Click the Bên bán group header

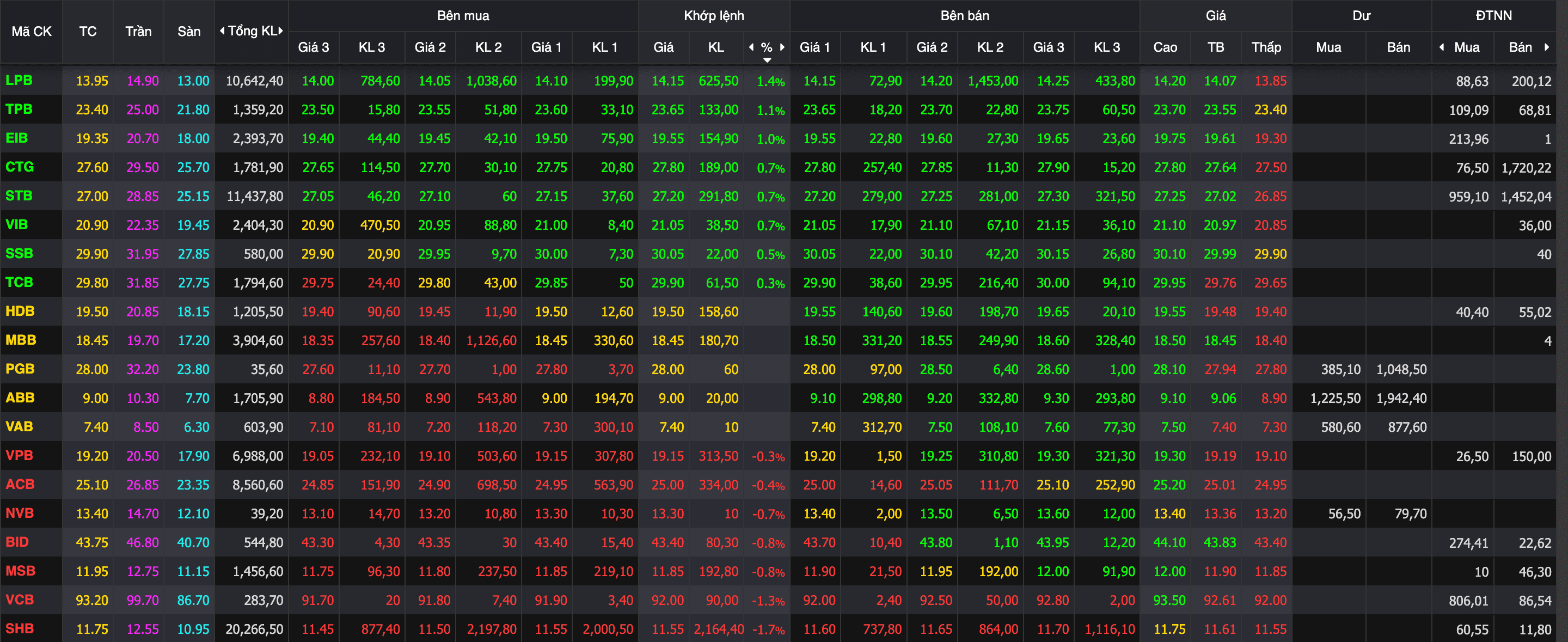point(965,15)
